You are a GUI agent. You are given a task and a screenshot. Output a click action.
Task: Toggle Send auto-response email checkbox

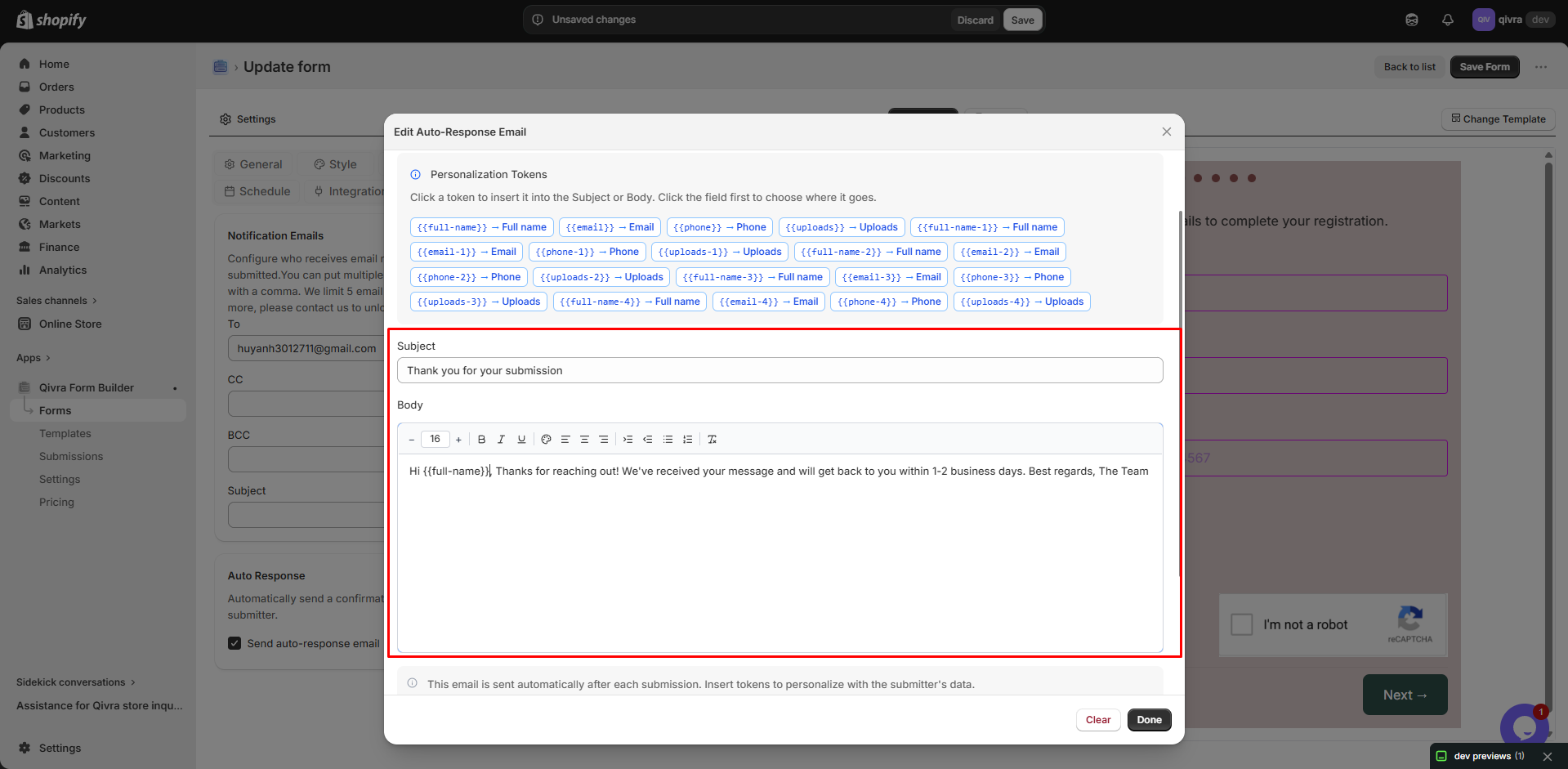235,643
